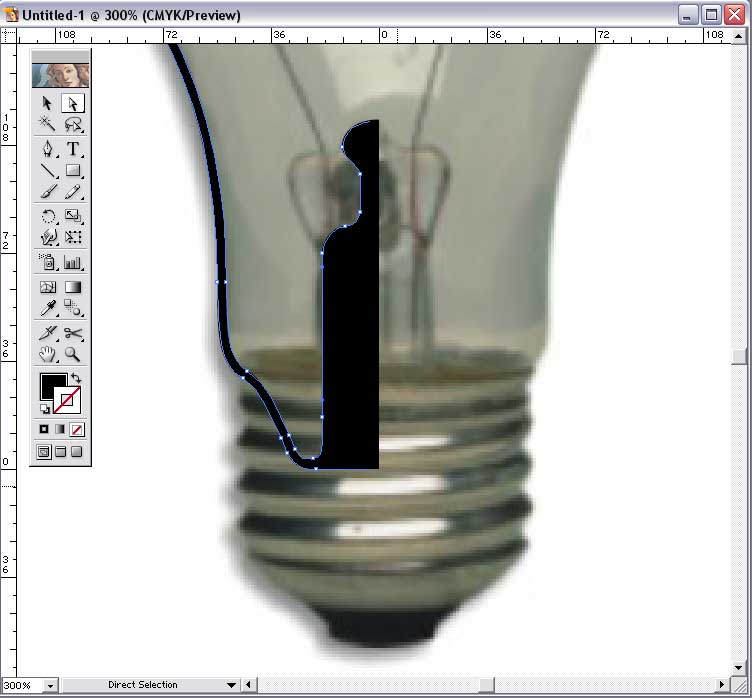
Task: Select the Direct Selection white arrow tool
Action: [73, 103]
